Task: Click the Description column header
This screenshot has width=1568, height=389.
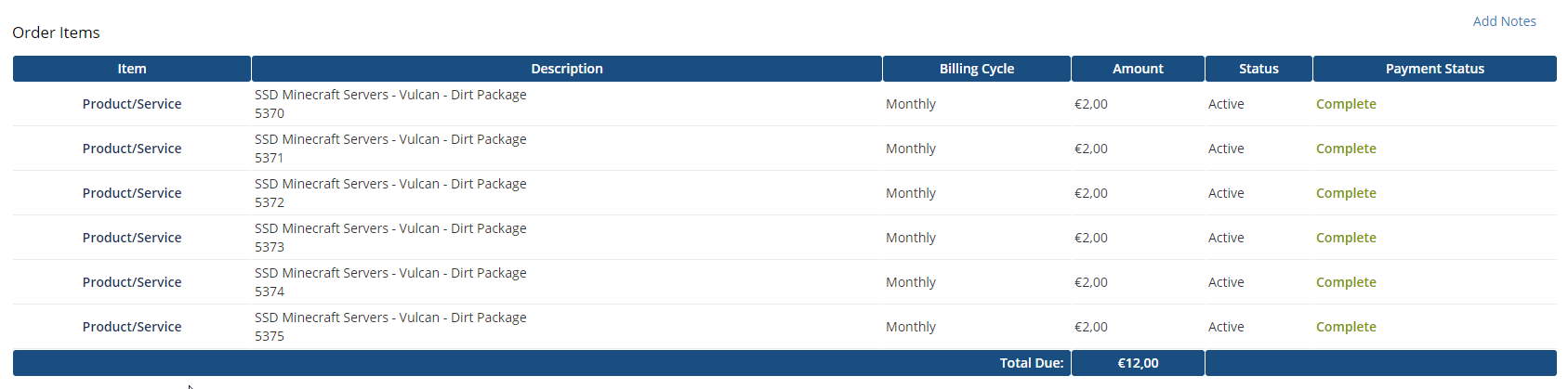Action: click(x=566, y=69)
